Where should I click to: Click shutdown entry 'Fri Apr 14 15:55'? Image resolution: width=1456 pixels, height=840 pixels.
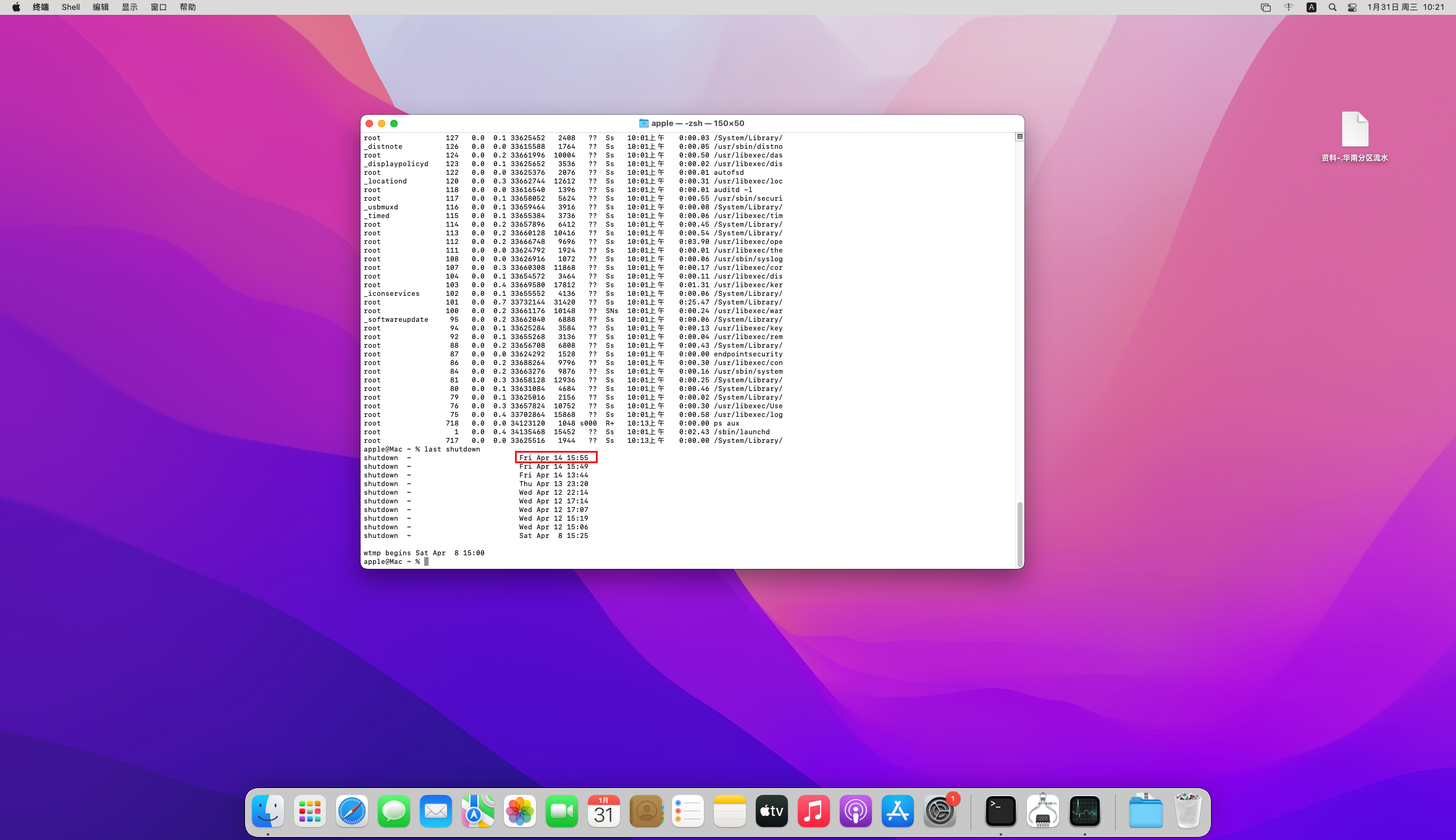click(x=554, y=458)
